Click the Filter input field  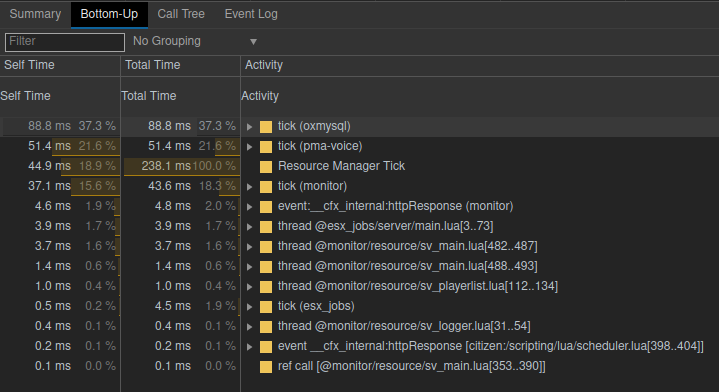tap(65, 42)
